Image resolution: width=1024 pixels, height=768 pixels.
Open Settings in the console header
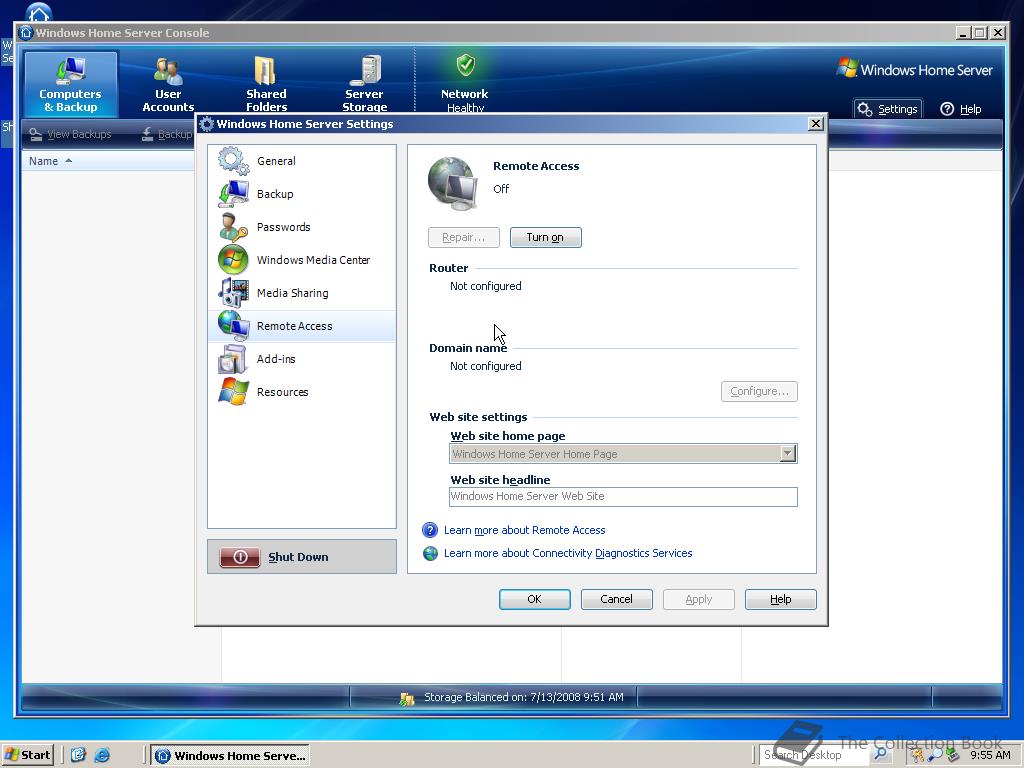click(x=888, y=109)
